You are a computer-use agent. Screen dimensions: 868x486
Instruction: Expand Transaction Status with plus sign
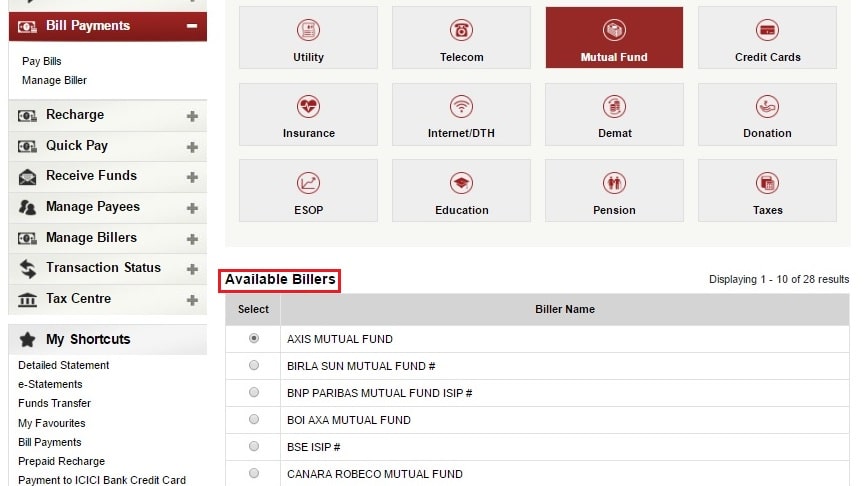[192, 269]
